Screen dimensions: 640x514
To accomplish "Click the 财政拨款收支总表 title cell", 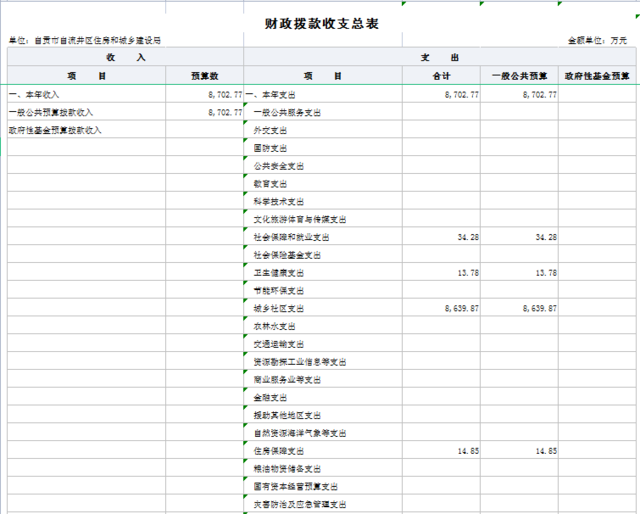I will point(322,23).
